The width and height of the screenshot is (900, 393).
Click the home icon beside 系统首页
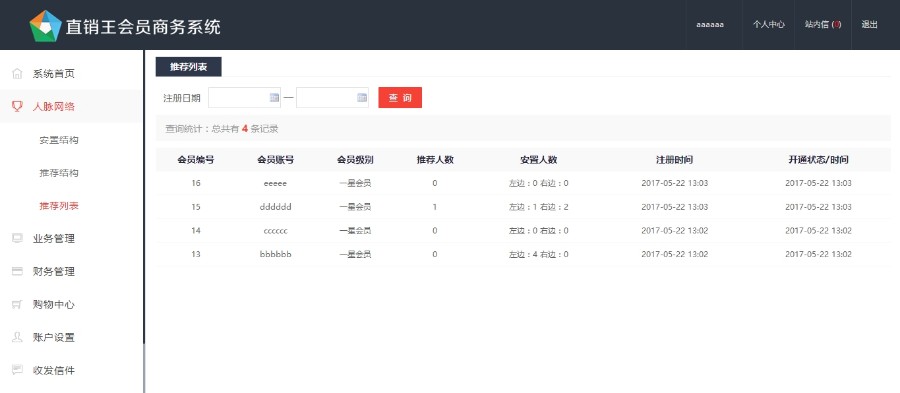17,73
